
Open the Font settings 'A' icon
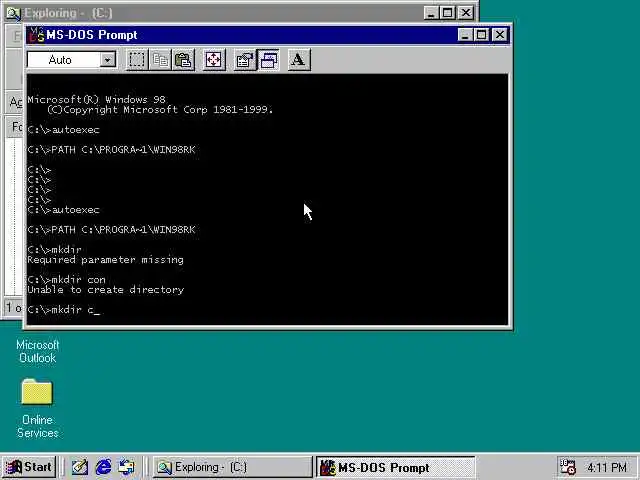tap(299, 60)
